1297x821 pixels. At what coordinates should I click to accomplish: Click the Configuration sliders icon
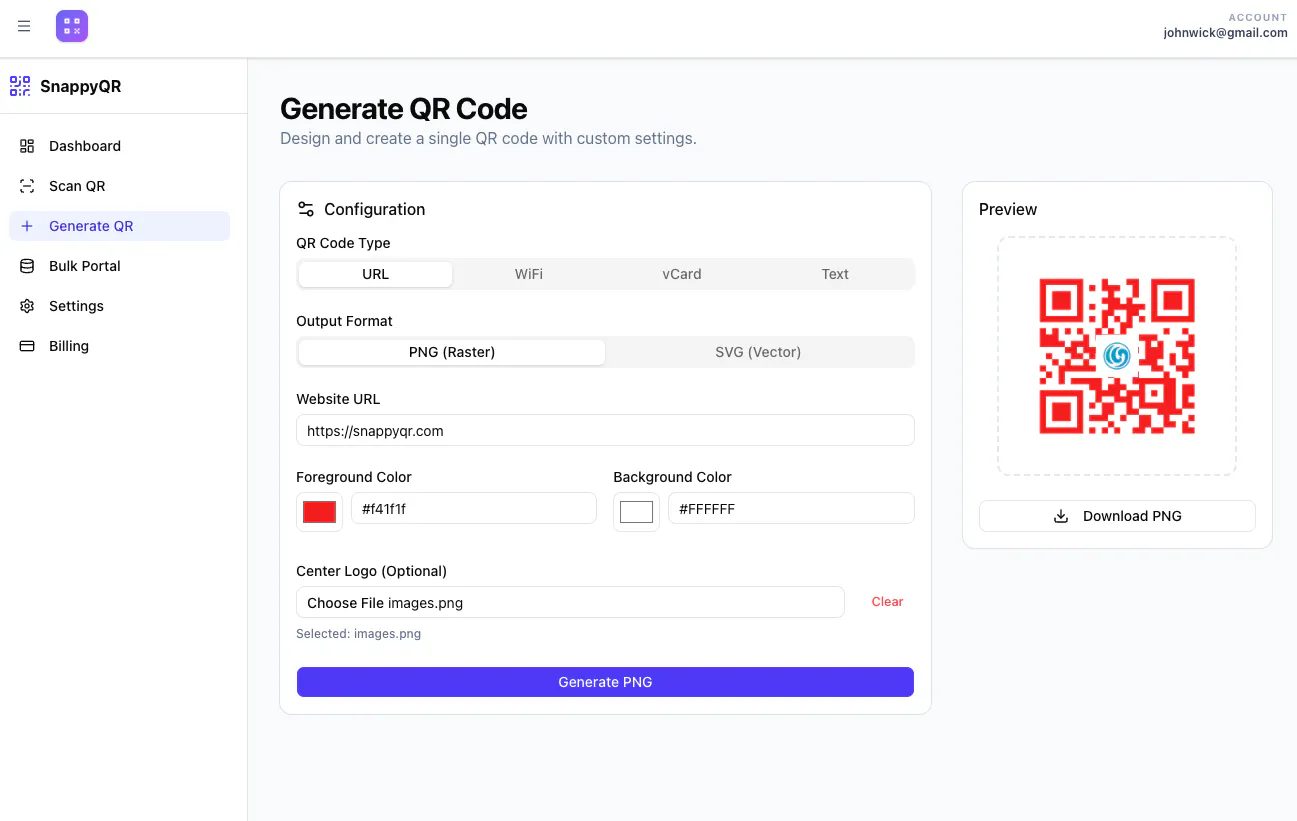click(306, 209)
